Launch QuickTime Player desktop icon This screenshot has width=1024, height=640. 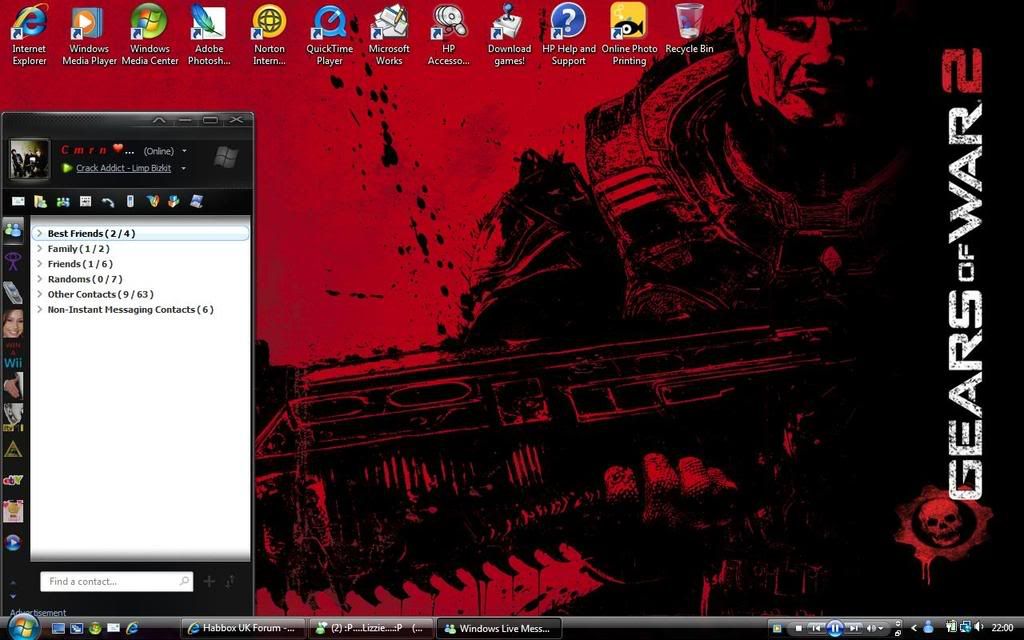coord(329,34)
